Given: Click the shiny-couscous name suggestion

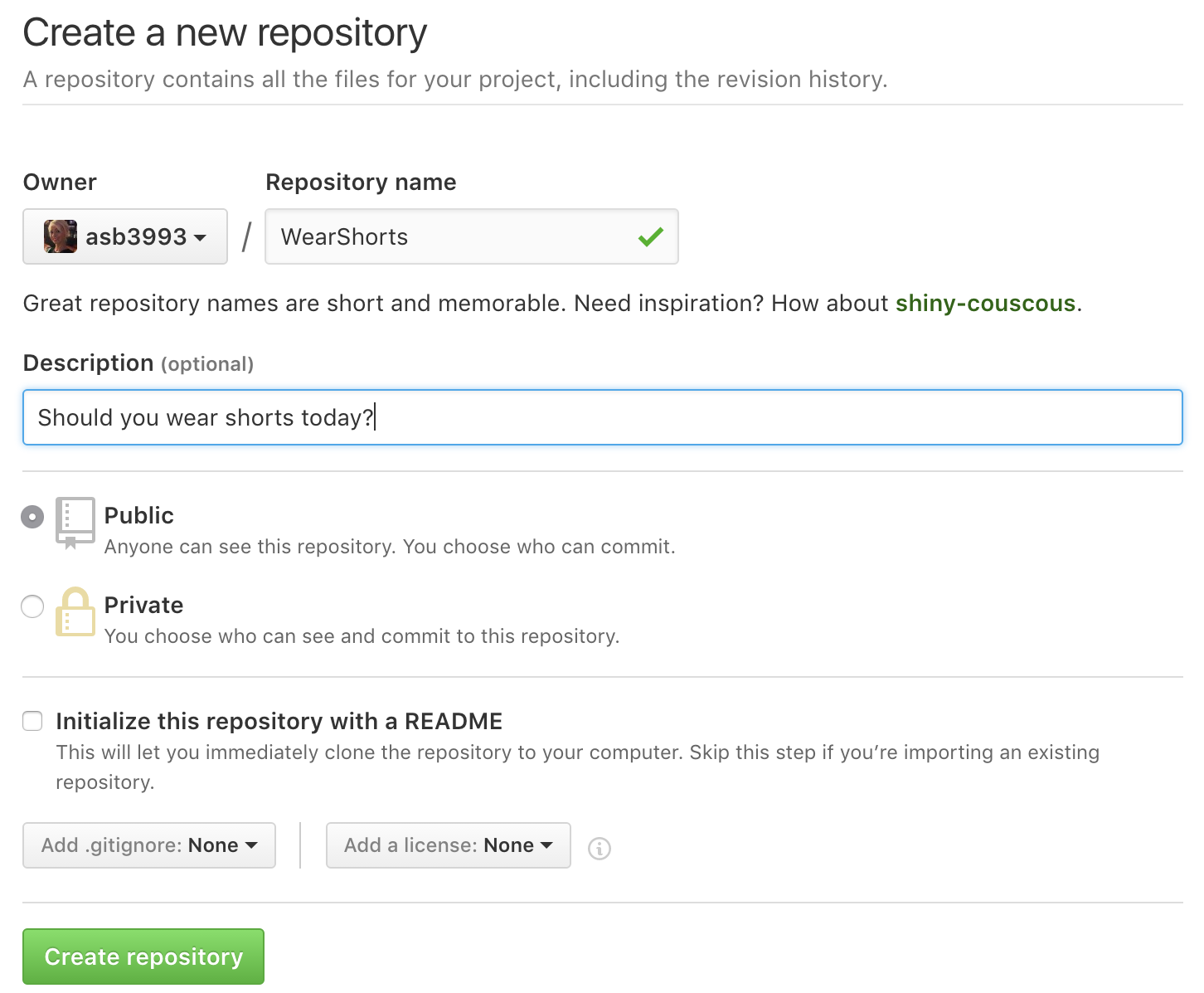Looking at the screenshot, I should coord(985,303).
